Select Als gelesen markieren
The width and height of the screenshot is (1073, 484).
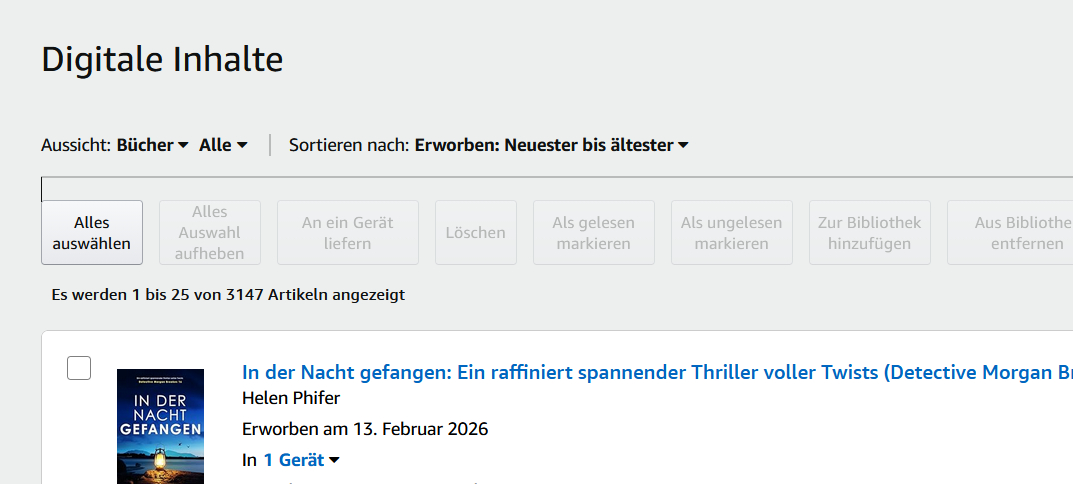[x=593, y=233]
